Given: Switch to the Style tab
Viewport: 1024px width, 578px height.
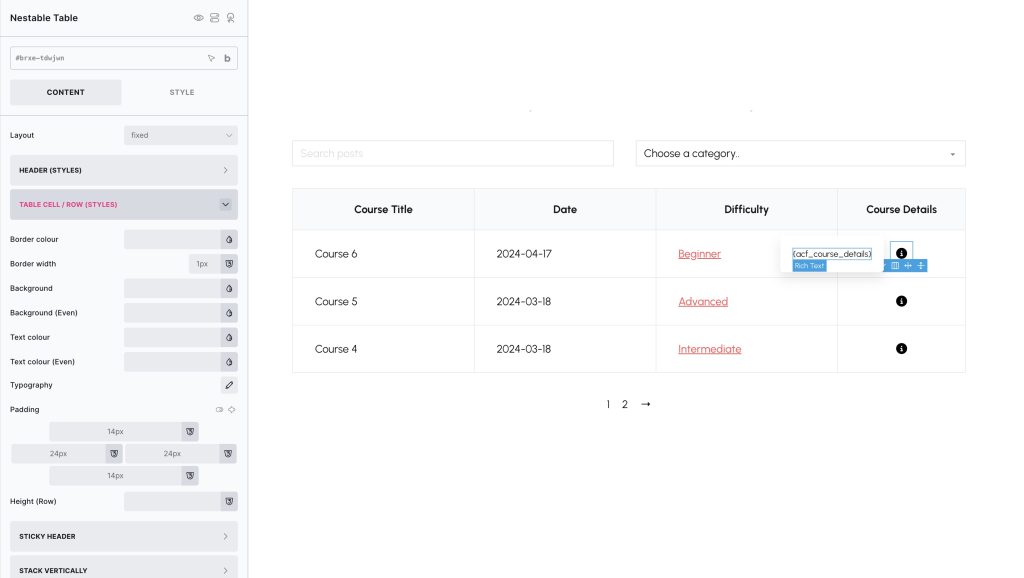Looking at the screenshot, I should coord(182,93).
